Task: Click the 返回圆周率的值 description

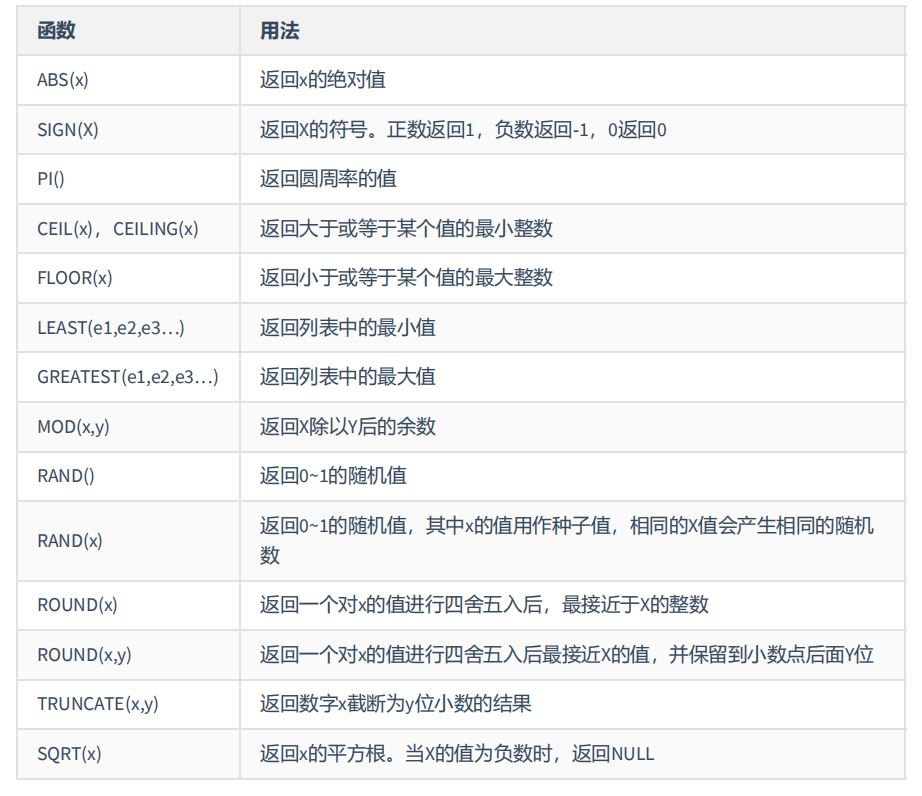Action: click(328, 179)
